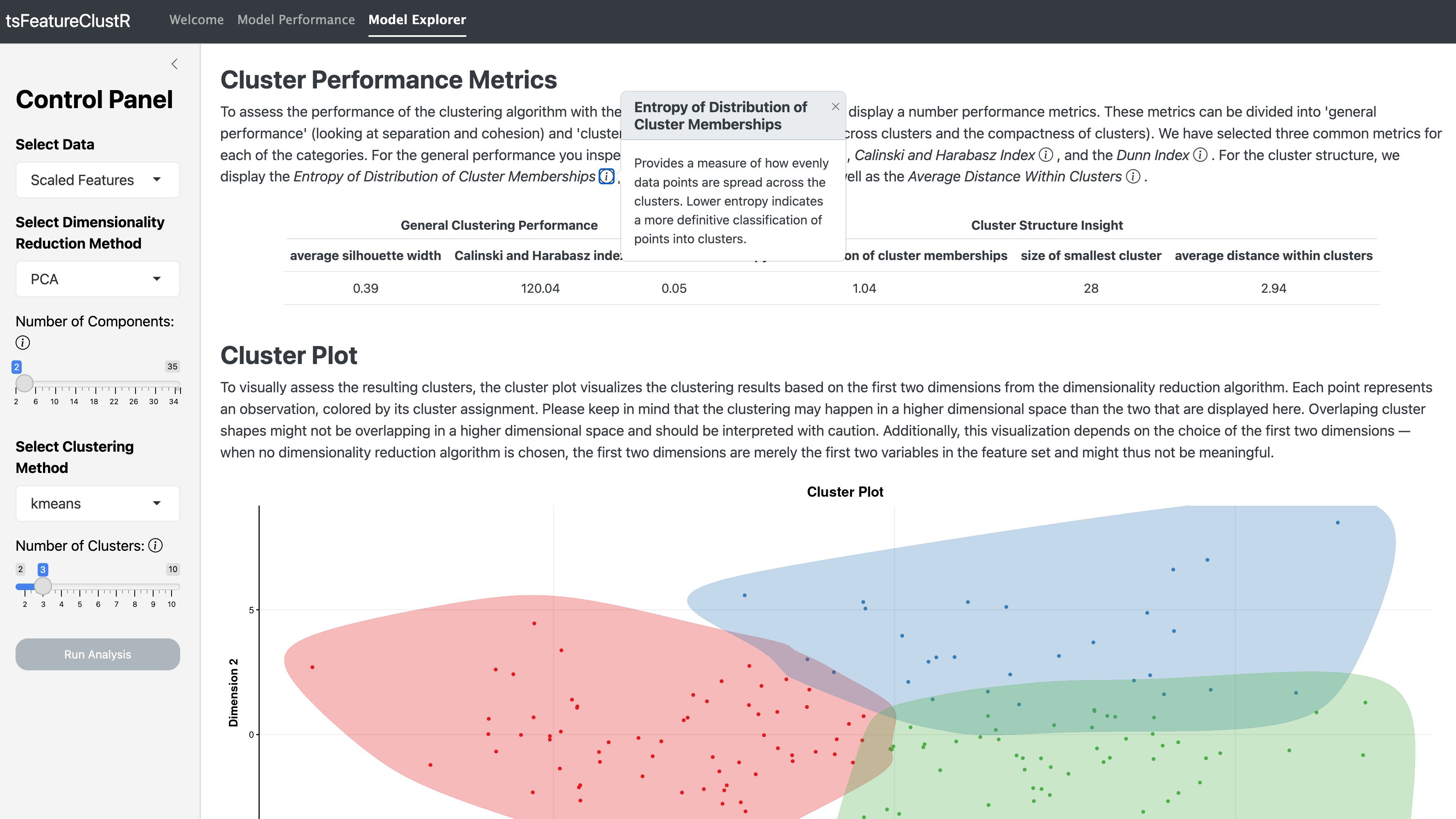Click the tsFeatureClustR brand link
The height and width of the screenshot is (819, 1456).
coord(68,21)
